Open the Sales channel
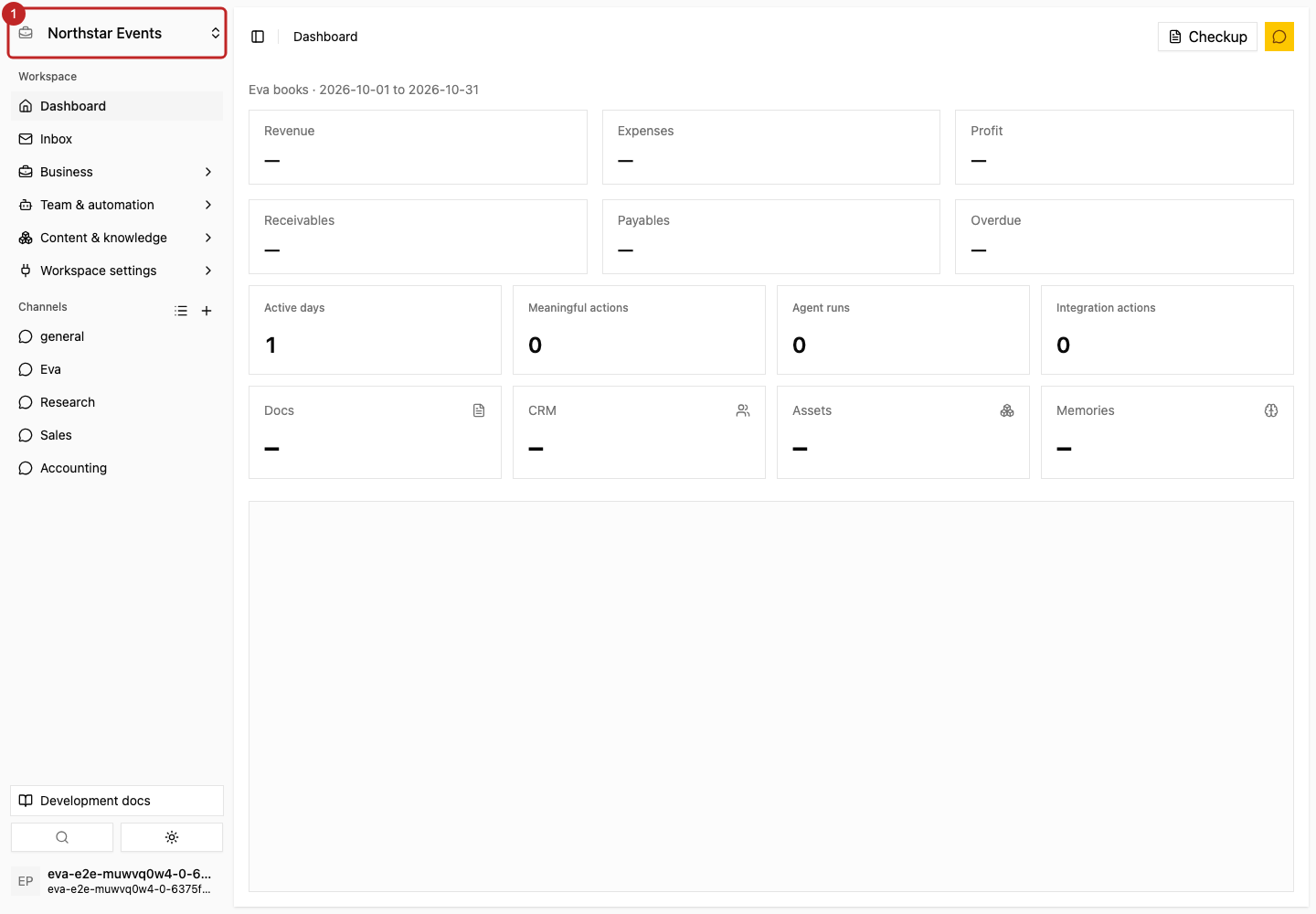Image resolution: width=1316 pixels, height=914 pixels. tap(117, 435)
